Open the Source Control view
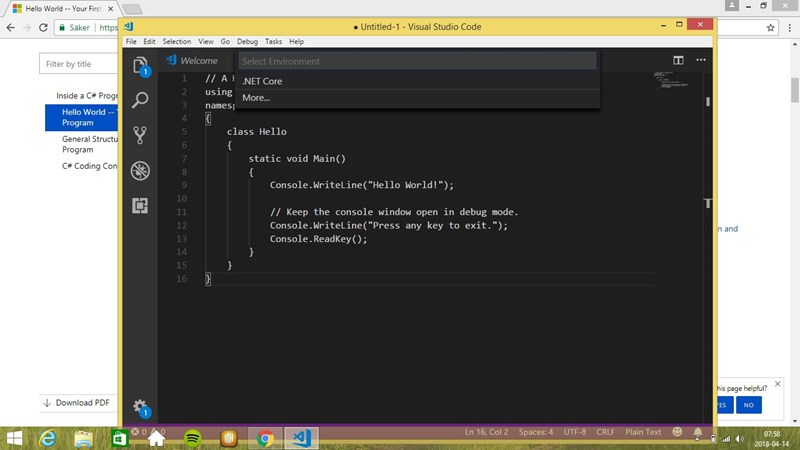 (x=140, y=134)
